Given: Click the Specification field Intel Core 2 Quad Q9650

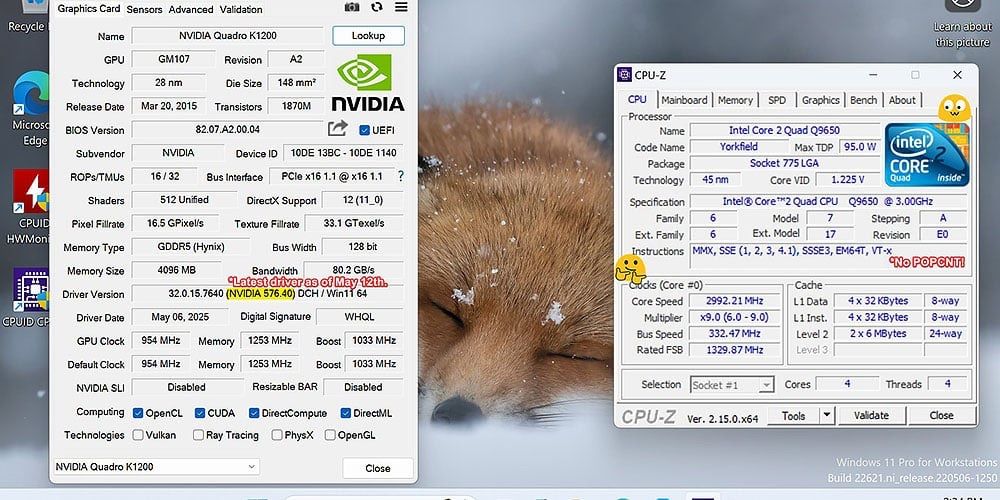Looking at the screenshot, I should (x=828, y=202).
